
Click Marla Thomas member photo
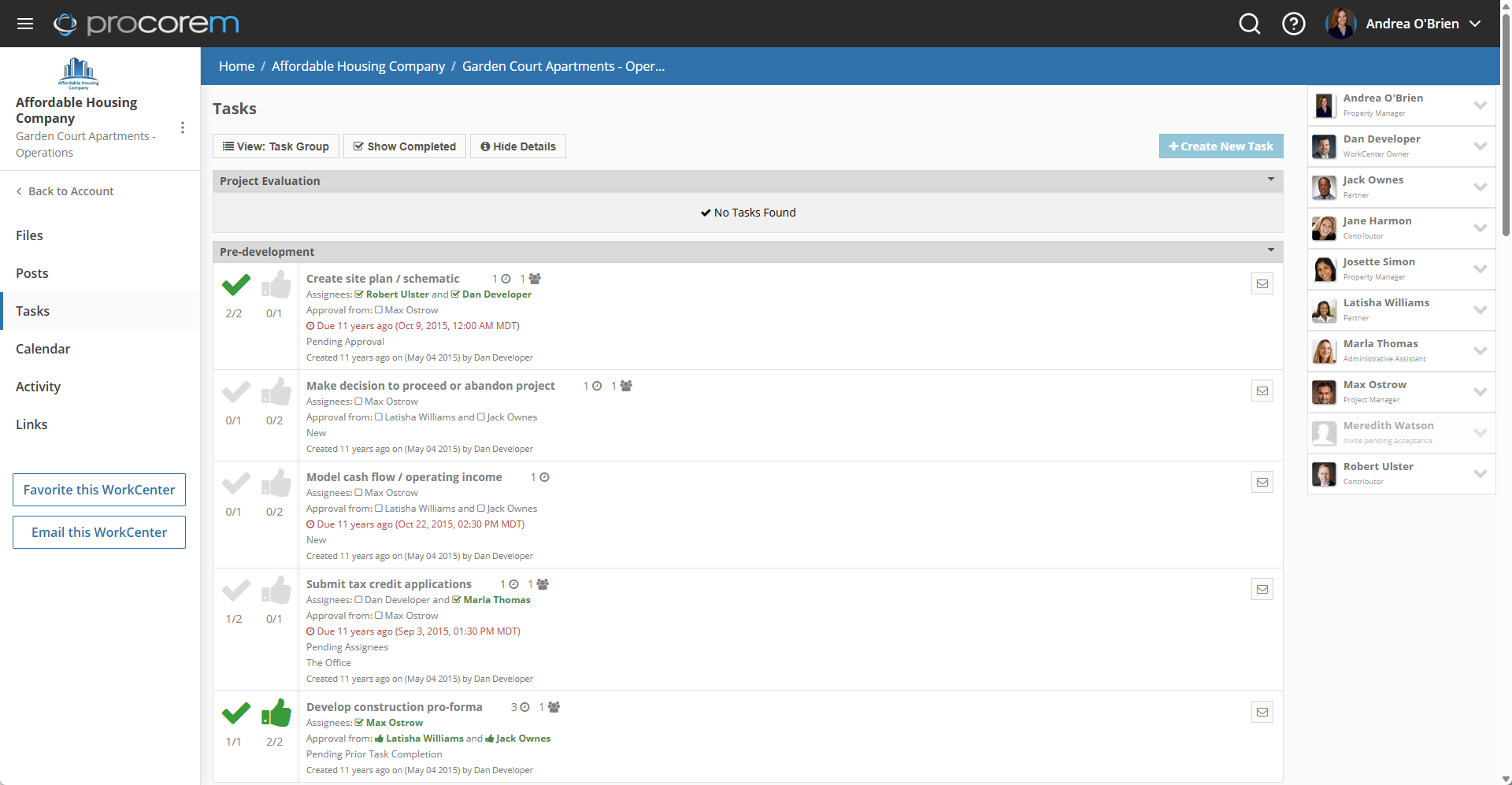pos(1325,351)
